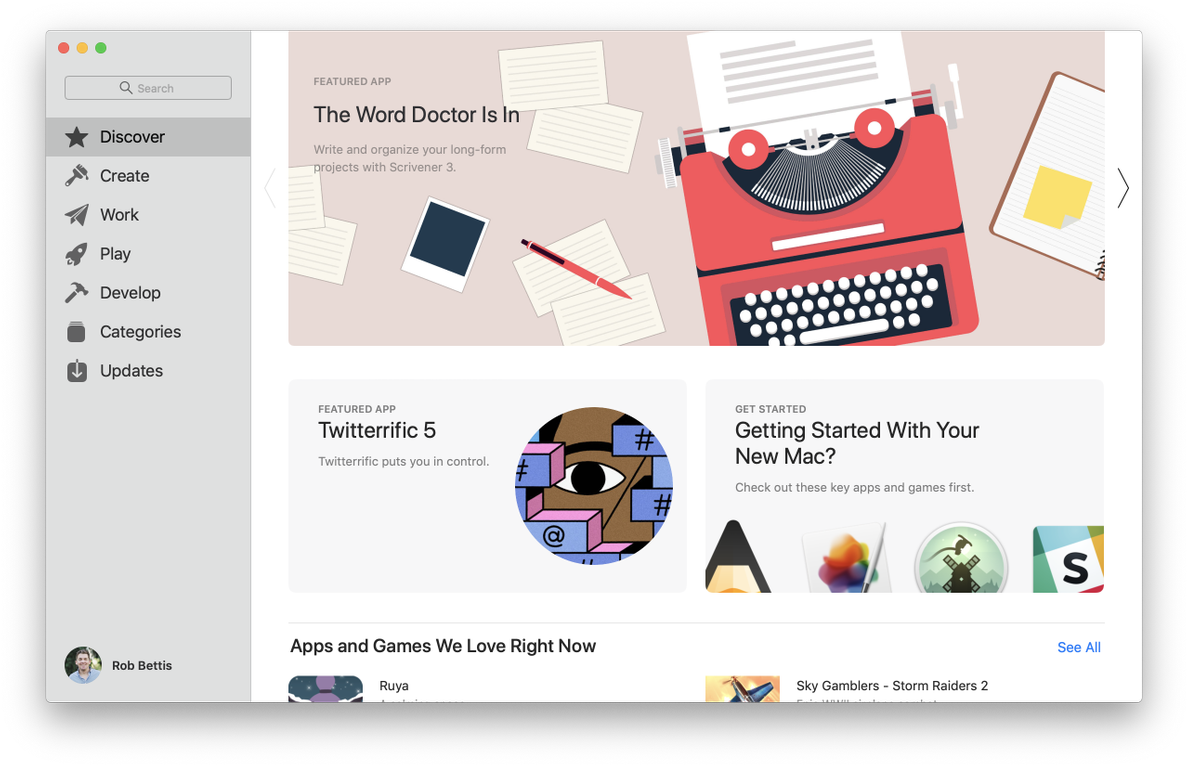
Task: Open the Alto's Odyssey windmill icon
Action: [x=961, y=559]
